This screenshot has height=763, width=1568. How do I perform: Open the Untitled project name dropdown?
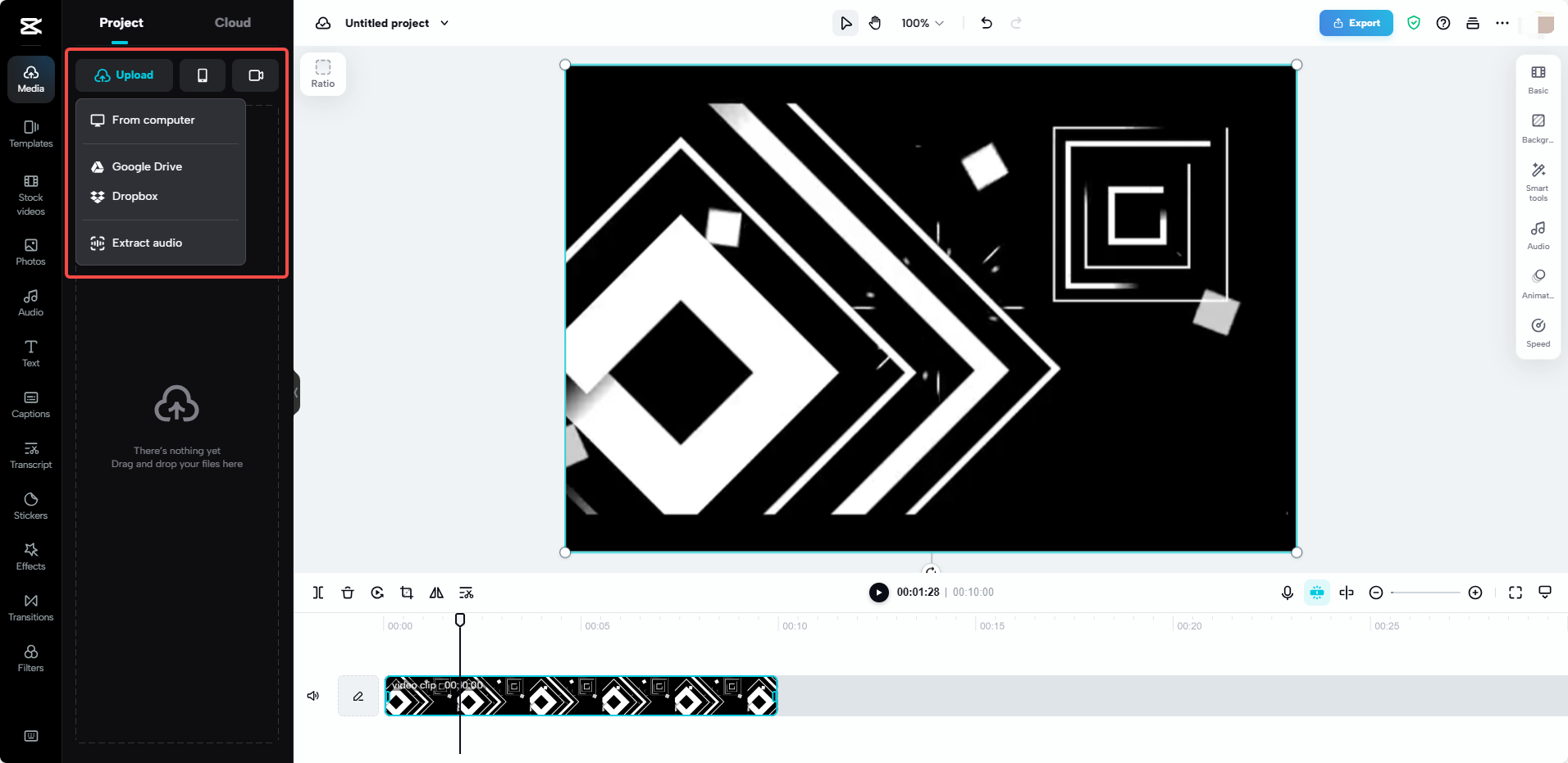(444, 23)
